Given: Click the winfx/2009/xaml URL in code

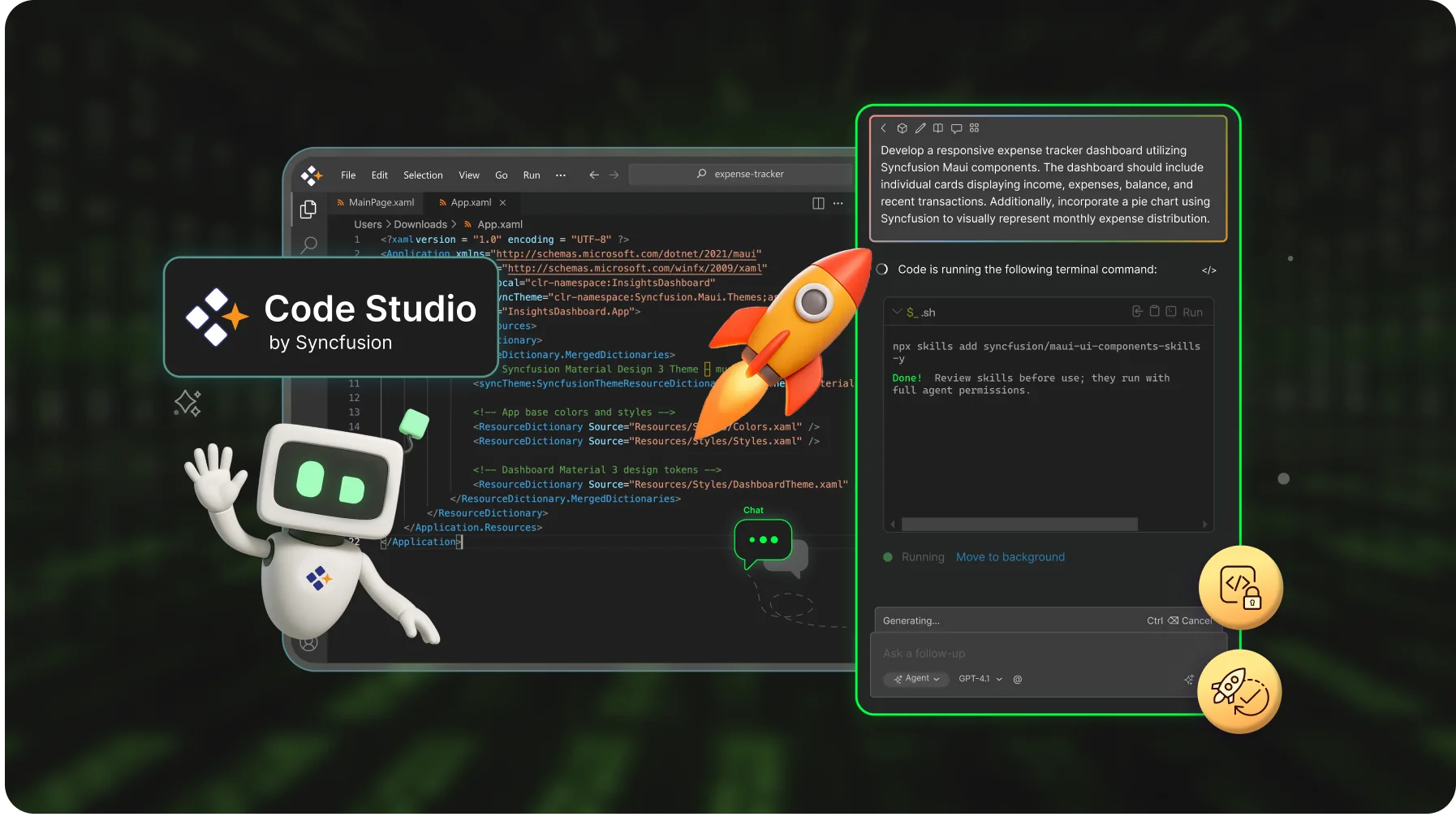Looking at the screenshot, I should (635, 269).
